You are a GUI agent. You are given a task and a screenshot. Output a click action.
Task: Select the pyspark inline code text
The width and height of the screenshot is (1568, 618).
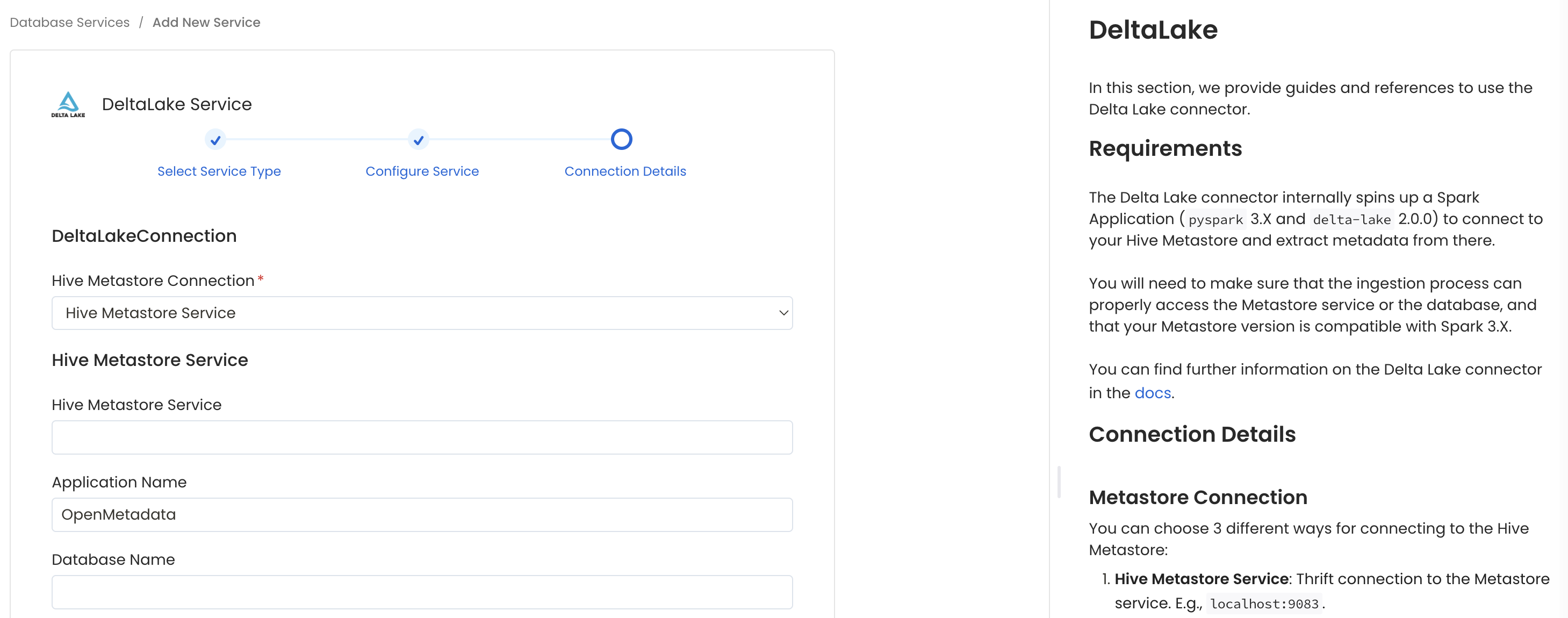(x=1215, y=219)
